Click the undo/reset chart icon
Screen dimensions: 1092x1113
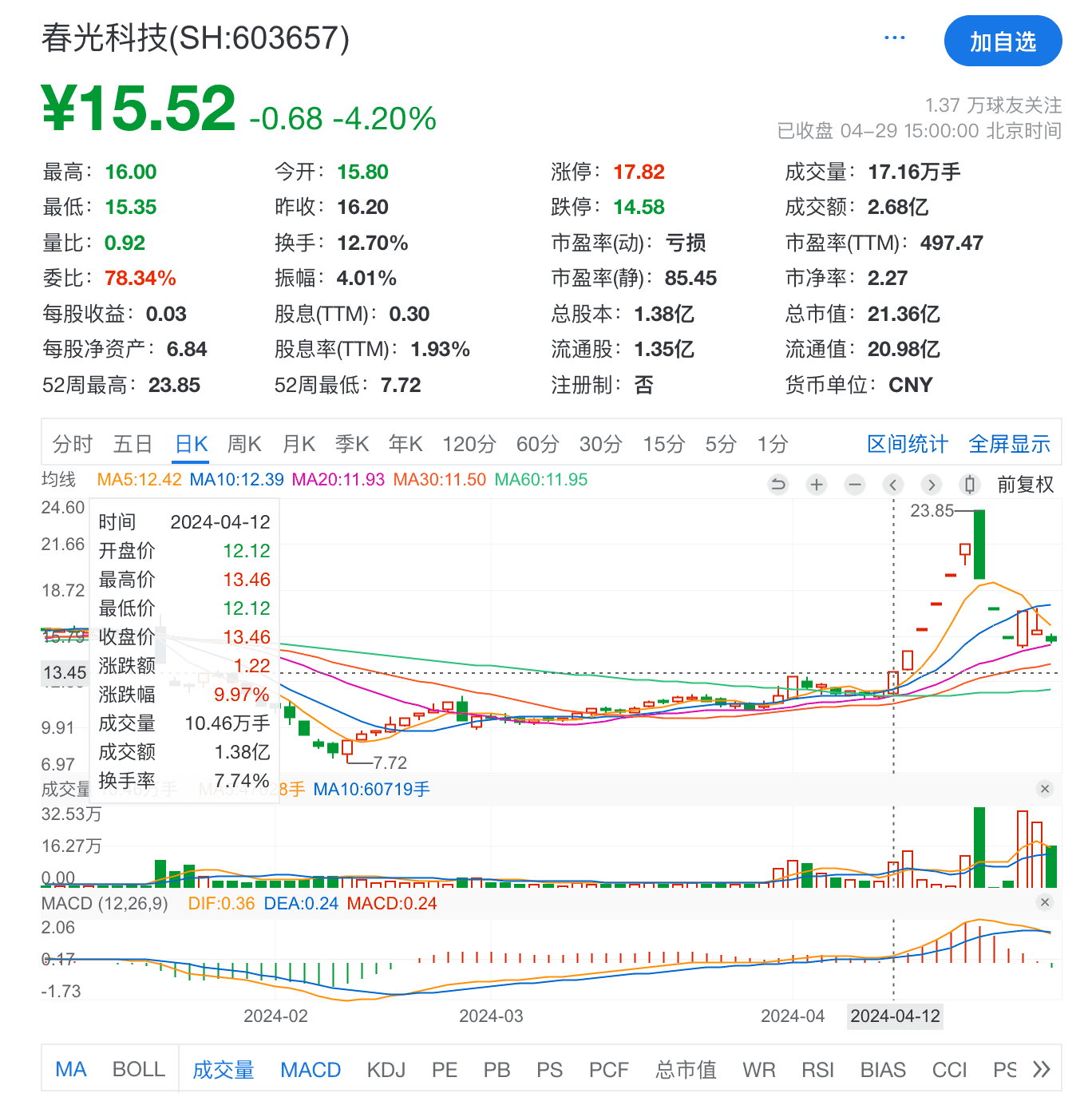[x=777, y=485]
